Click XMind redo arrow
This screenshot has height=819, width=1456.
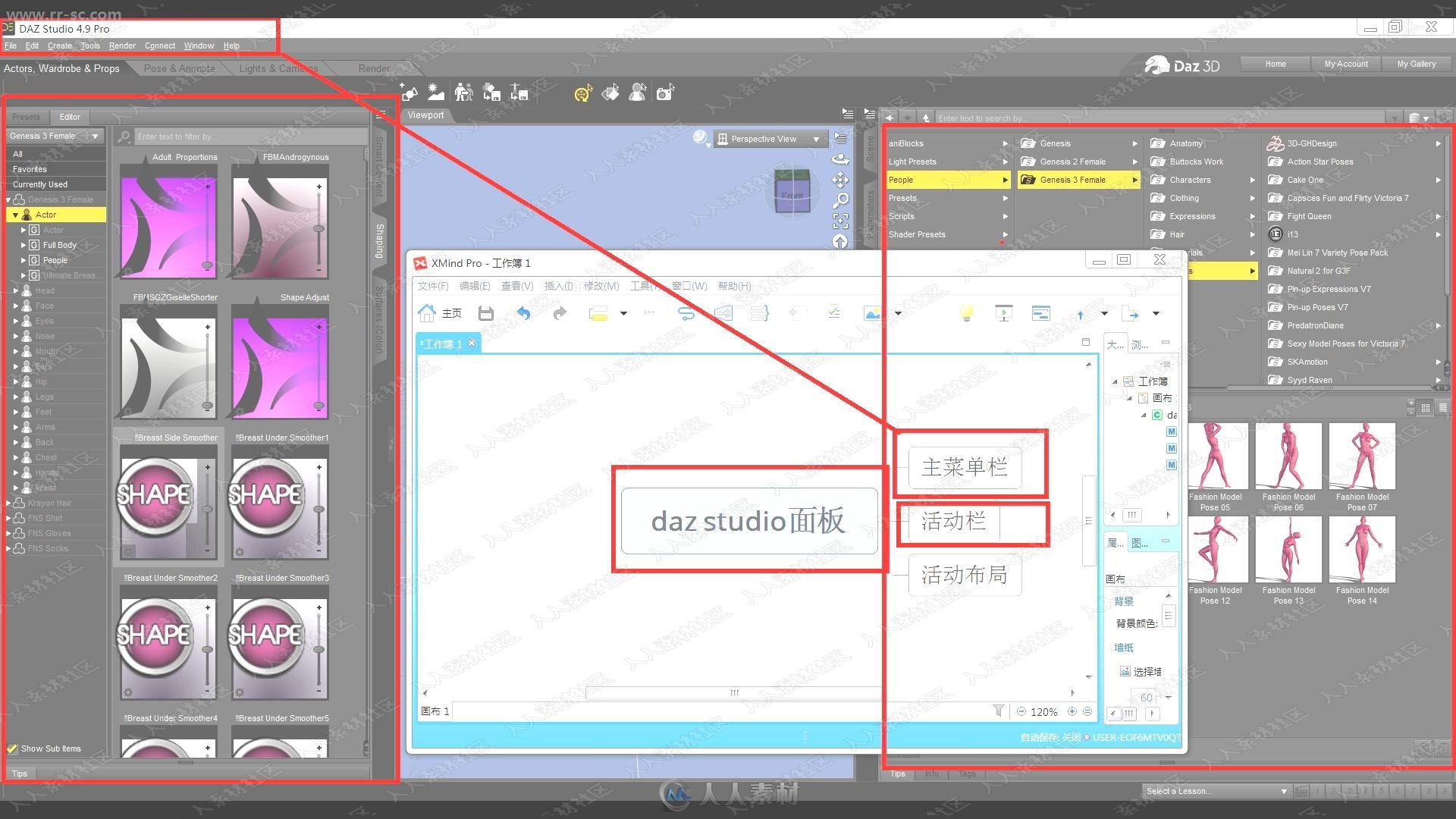pyautogui.click(x=560, y=313)
